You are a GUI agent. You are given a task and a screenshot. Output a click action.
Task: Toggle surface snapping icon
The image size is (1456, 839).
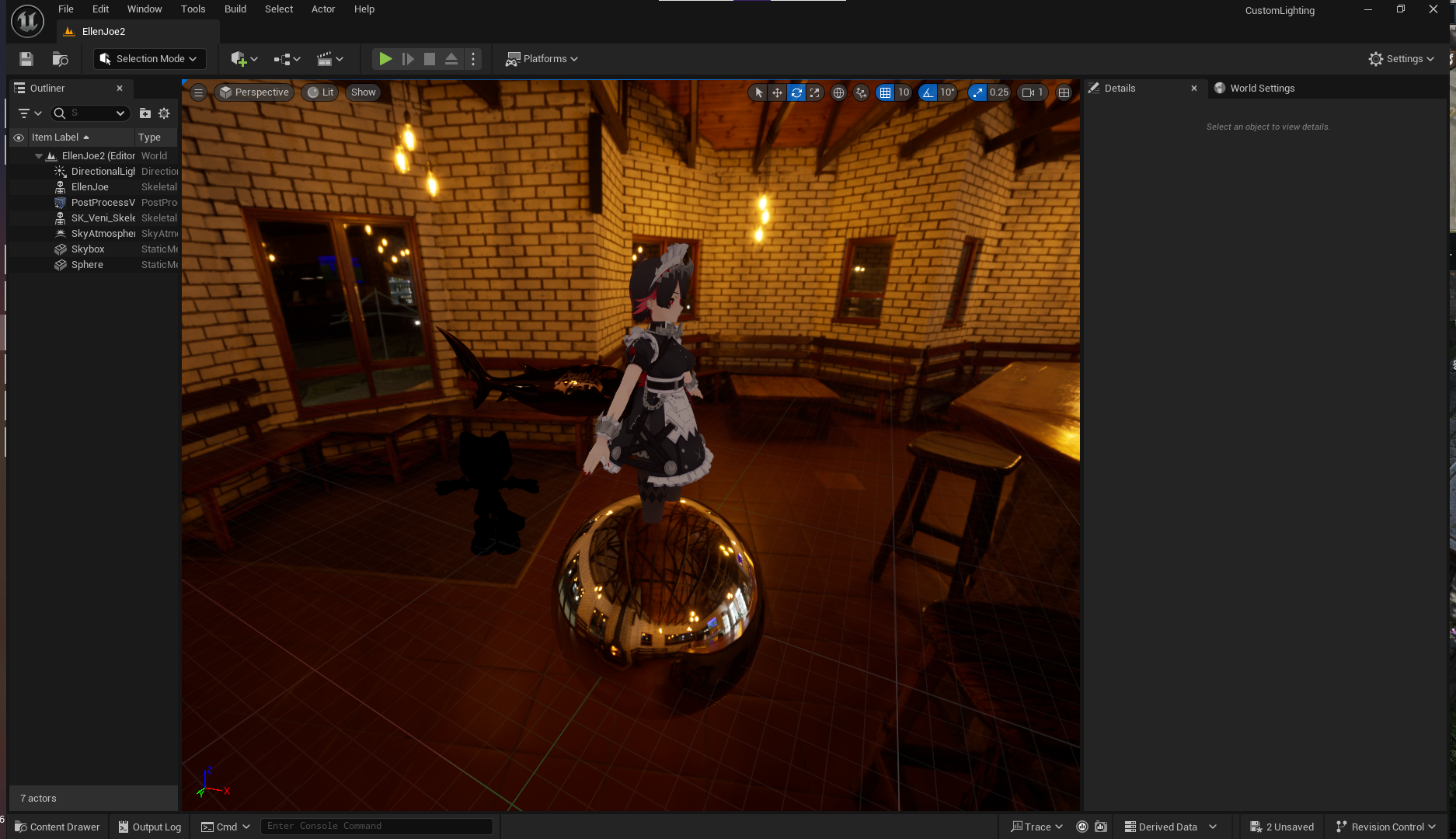[861, 92]
